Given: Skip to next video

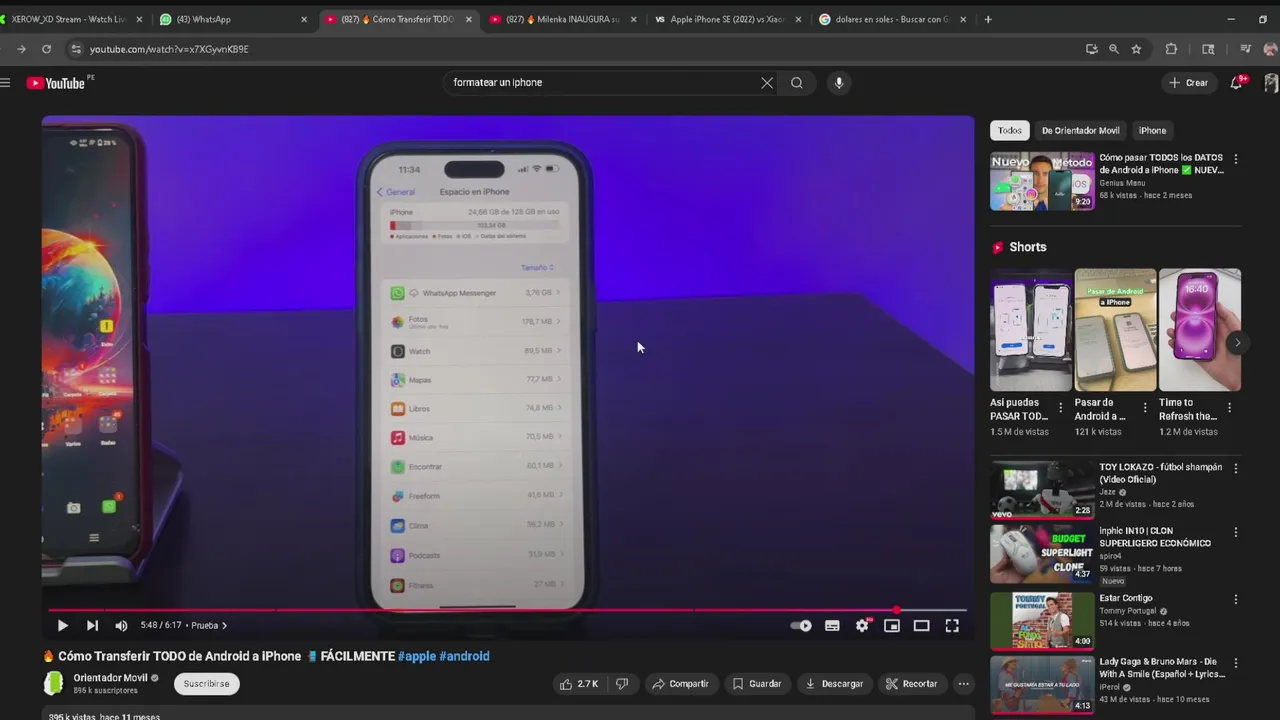Looking at the screenshot, I should pyautogui.click(x=92, y=626).
